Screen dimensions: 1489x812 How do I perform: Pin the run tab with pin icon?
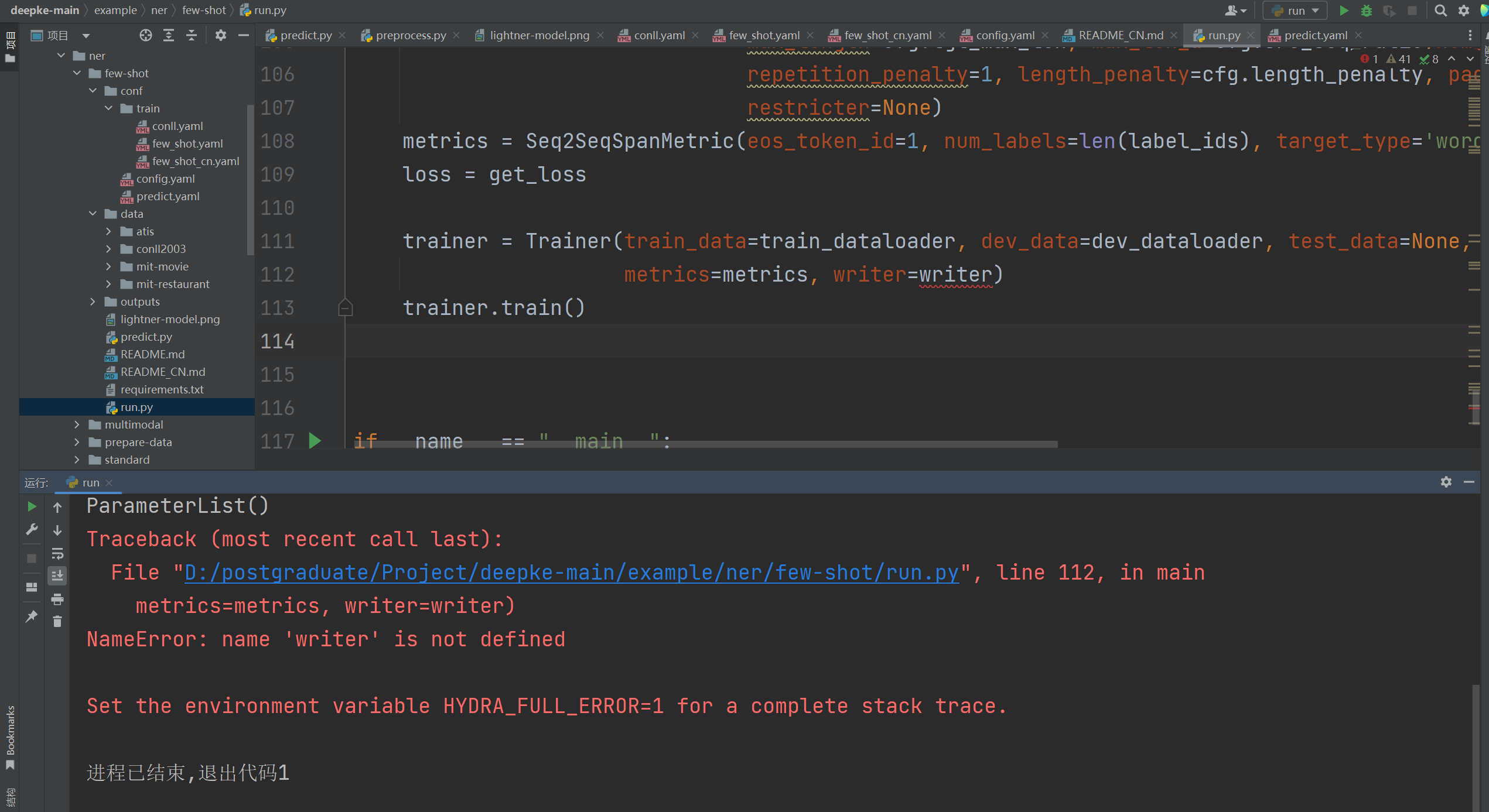32,616
